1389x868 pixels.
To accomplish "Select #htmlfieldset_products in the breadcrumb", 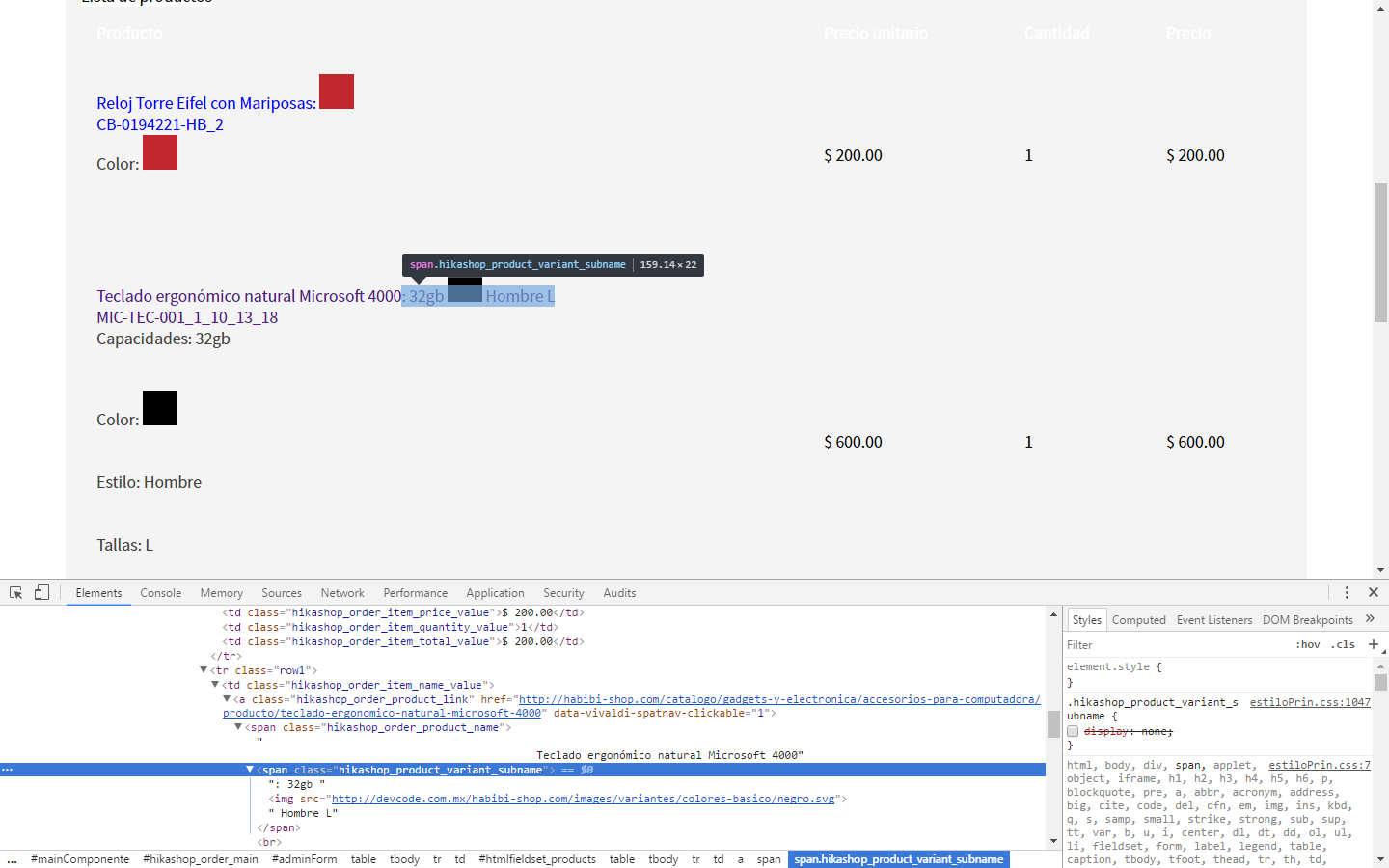I will (537, 859).
